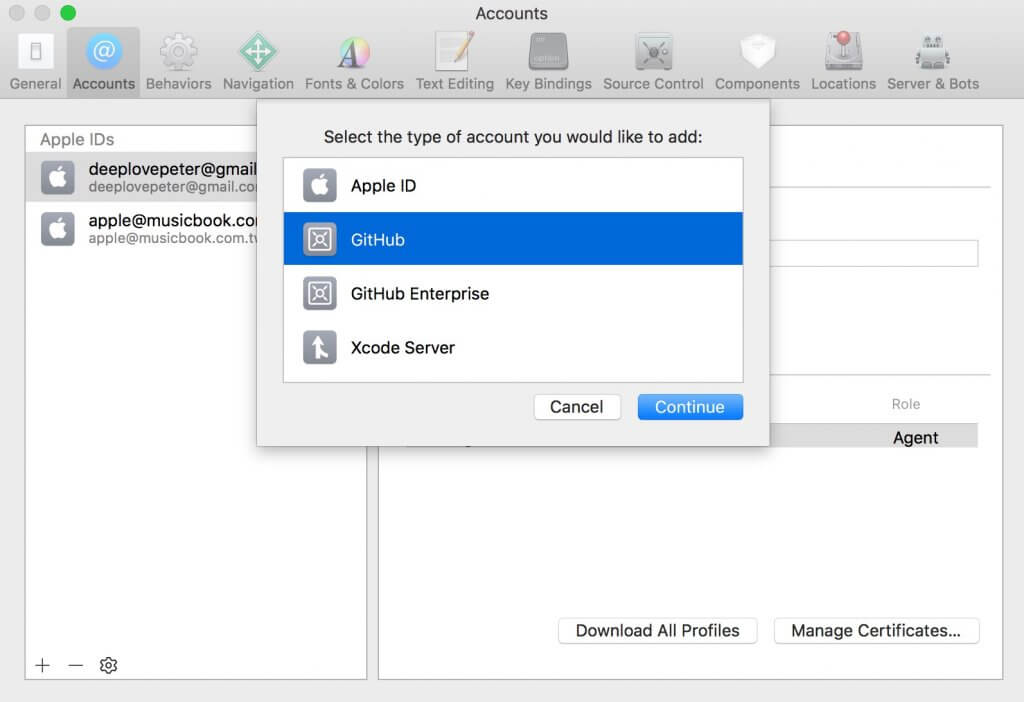Choose GitHub Enterprise account type
Viewport: 1024px width, 702px height.
pos(513,293)
